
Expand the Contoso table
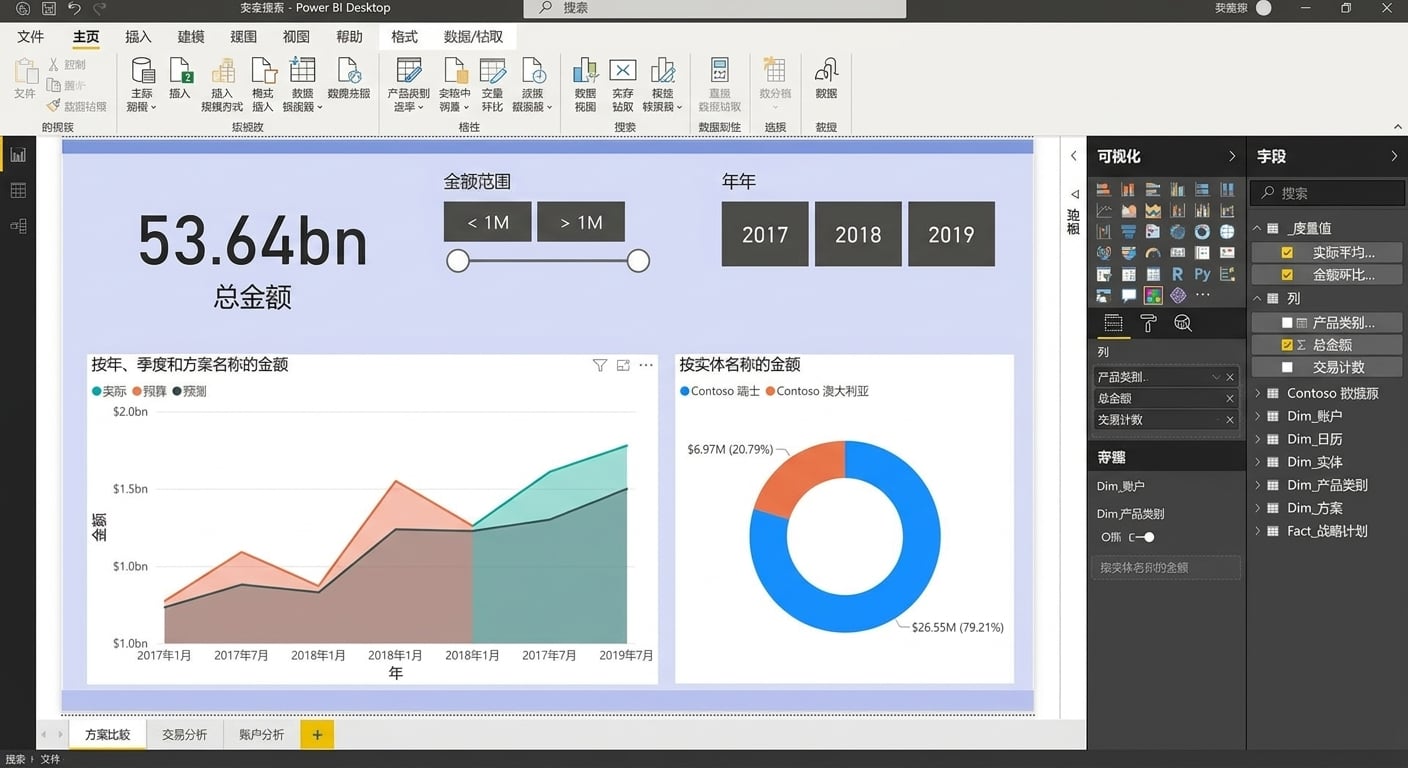tap(1258, 393)
